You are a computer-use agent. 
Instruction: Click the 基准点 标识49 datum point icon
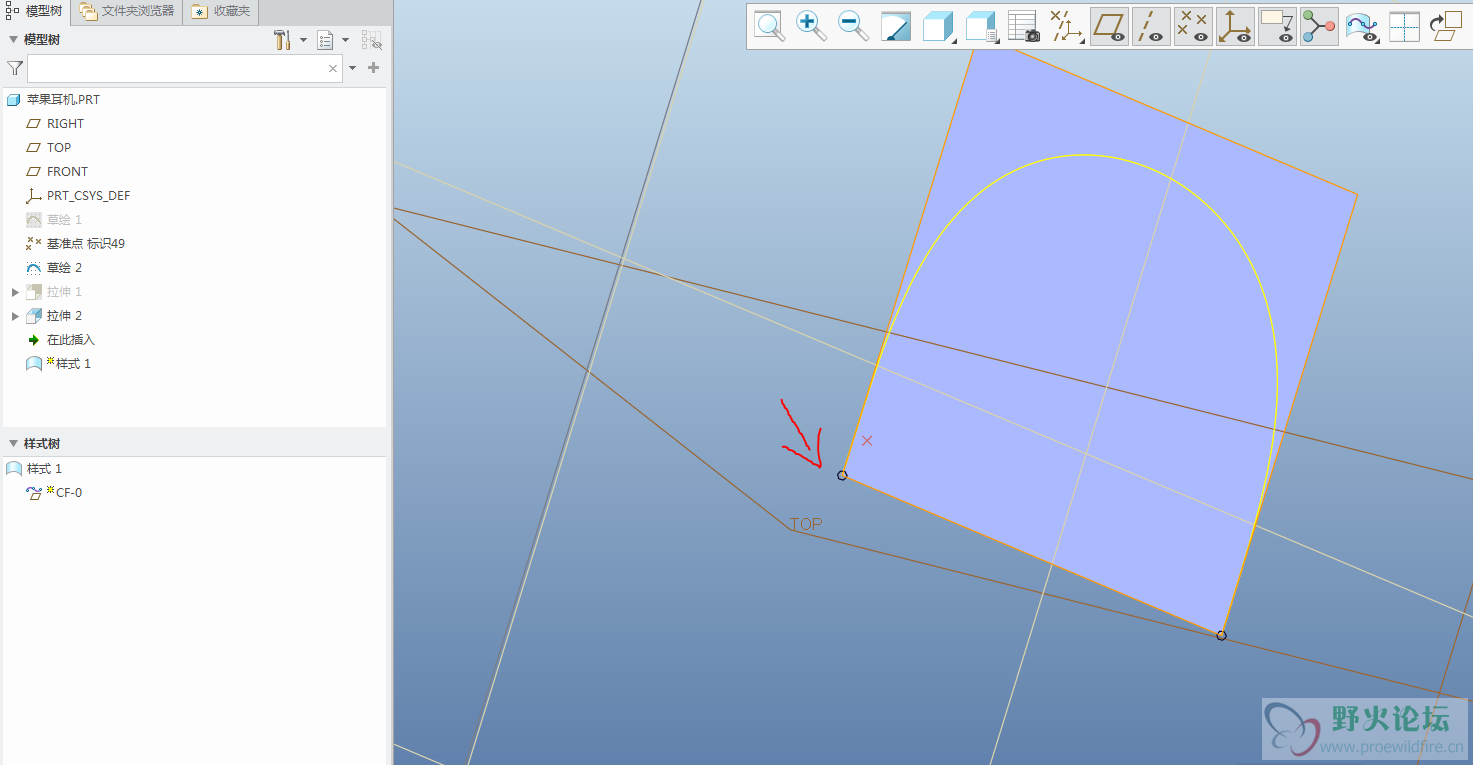(x=34, y=244)
